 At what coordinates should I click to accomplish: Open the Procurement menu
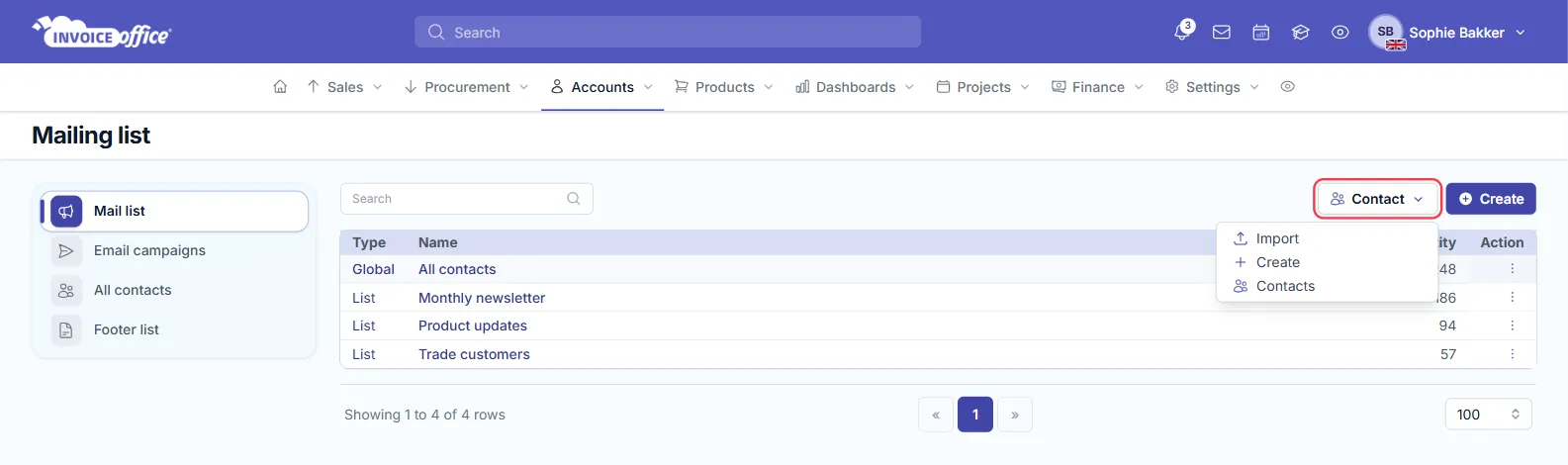point(467,87)
